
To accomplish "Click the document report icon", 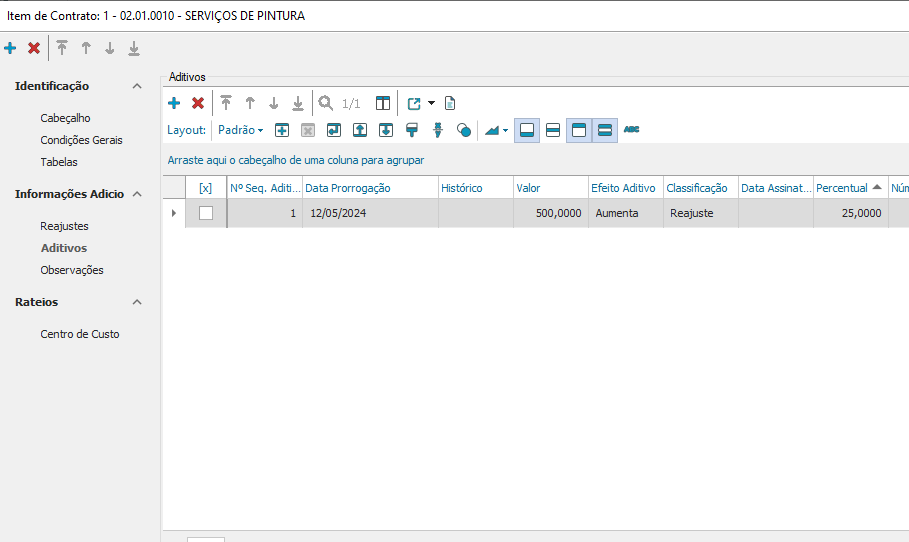I will coord(450,103).
